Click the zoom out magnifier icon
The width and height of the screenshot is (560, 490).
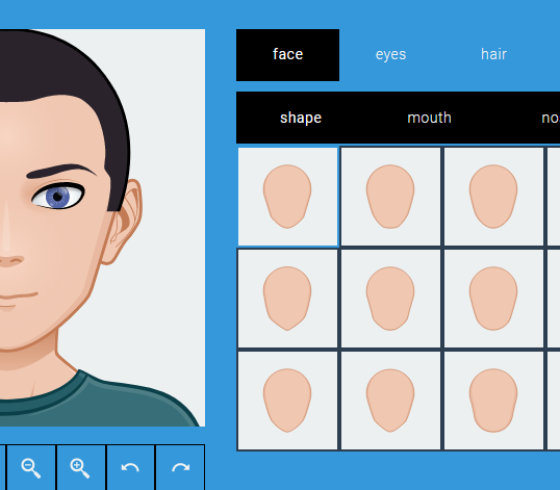tap(31, 468)
